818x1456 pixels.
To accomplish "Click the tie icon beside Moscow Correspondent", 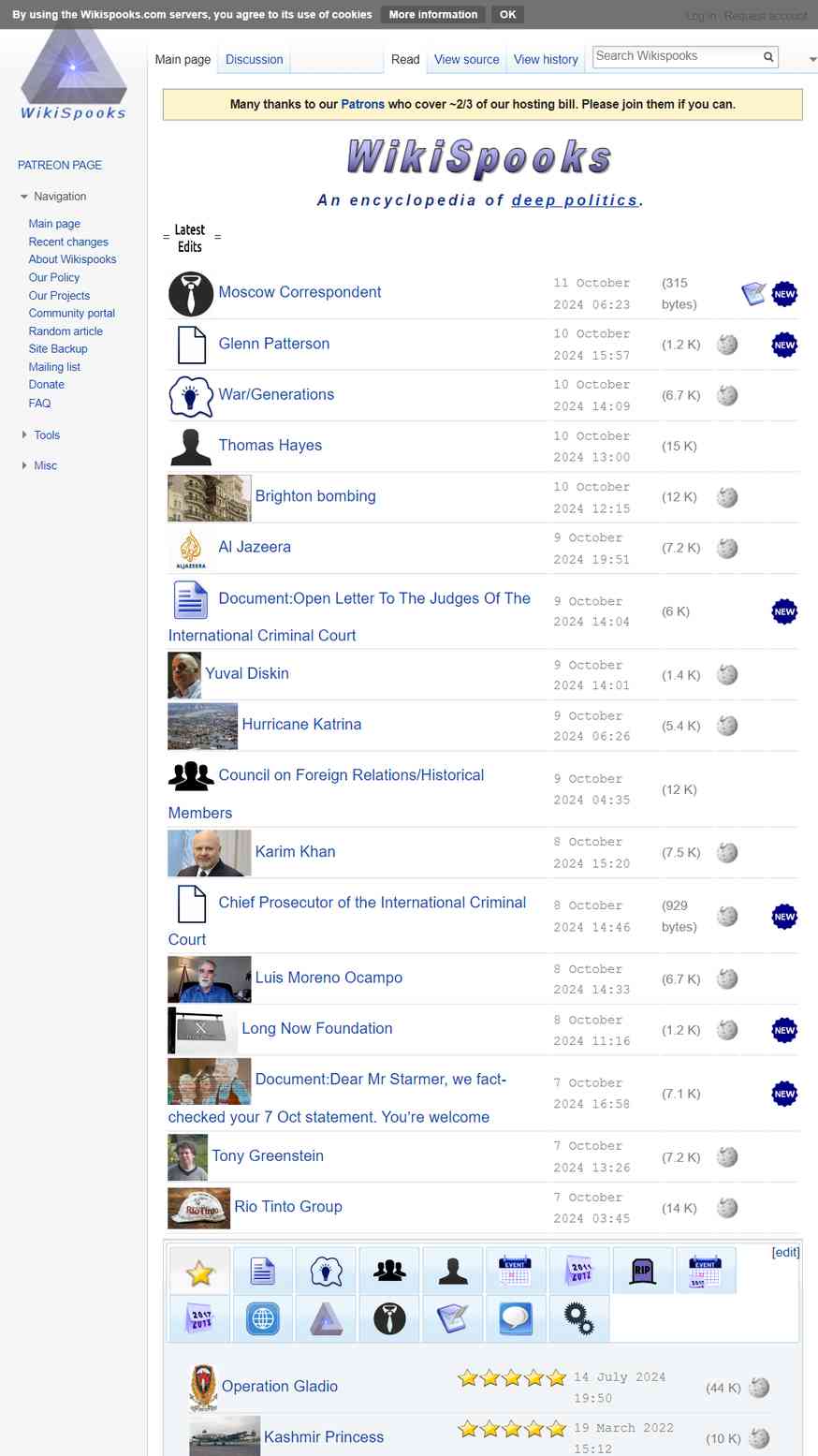I will point(191,293).
